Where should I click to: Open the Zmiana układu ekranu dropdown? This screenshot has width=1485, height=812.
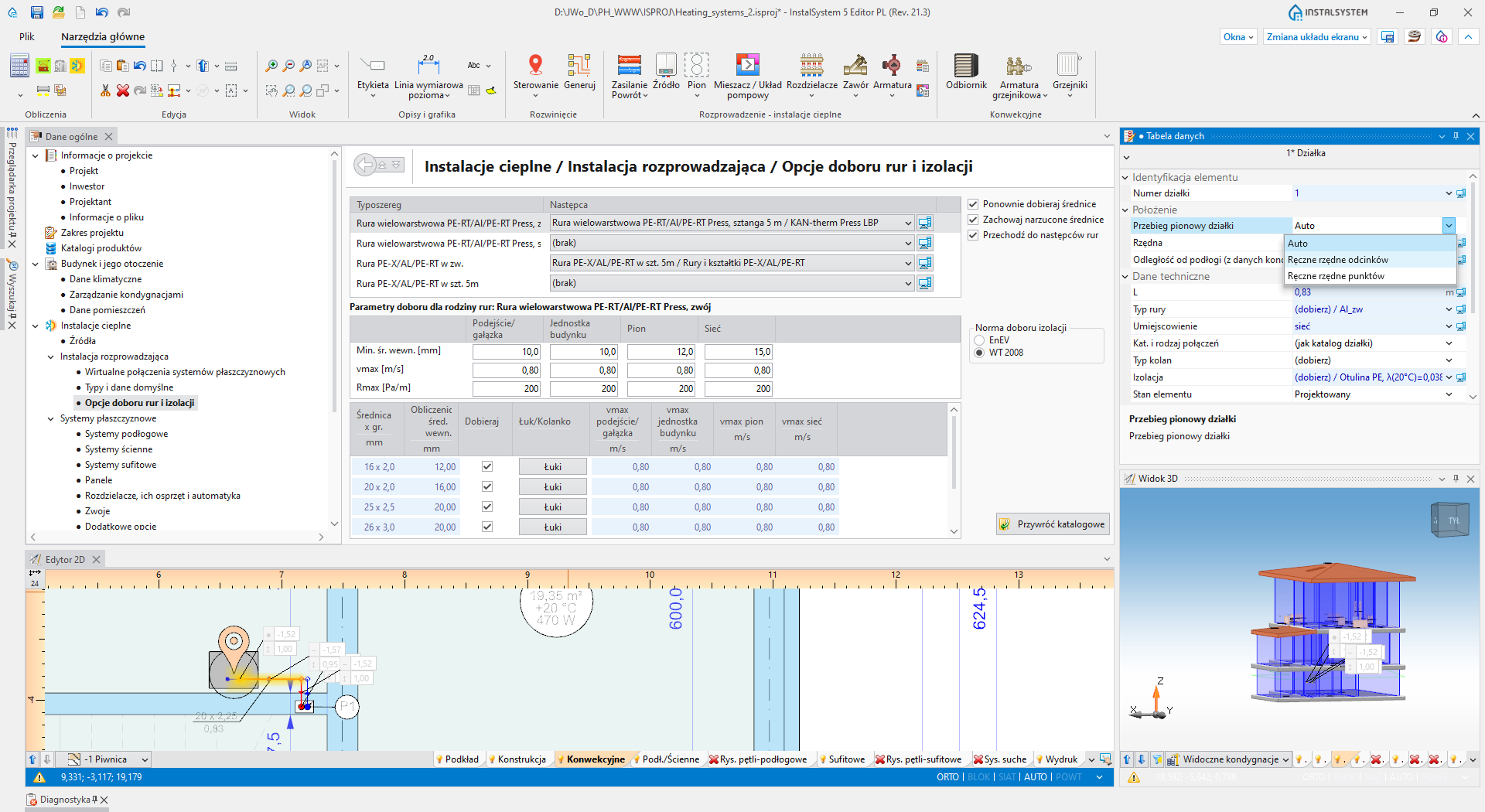(1317, 36)
